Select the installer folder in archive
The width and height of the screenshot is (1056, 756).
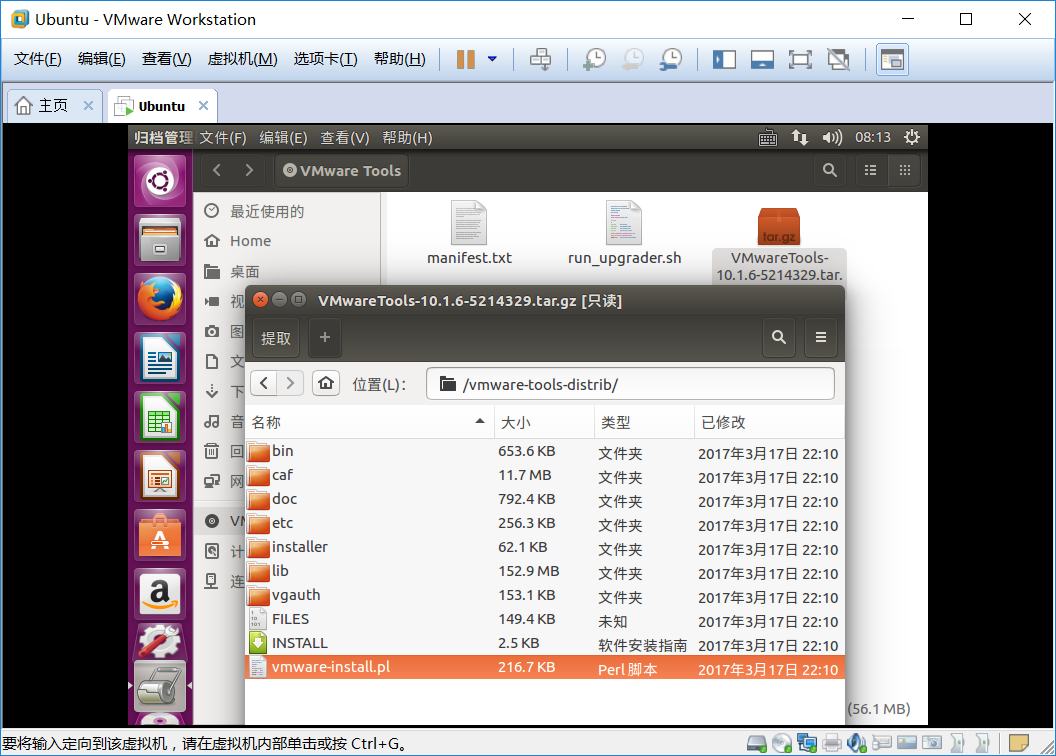coord(544,547)
